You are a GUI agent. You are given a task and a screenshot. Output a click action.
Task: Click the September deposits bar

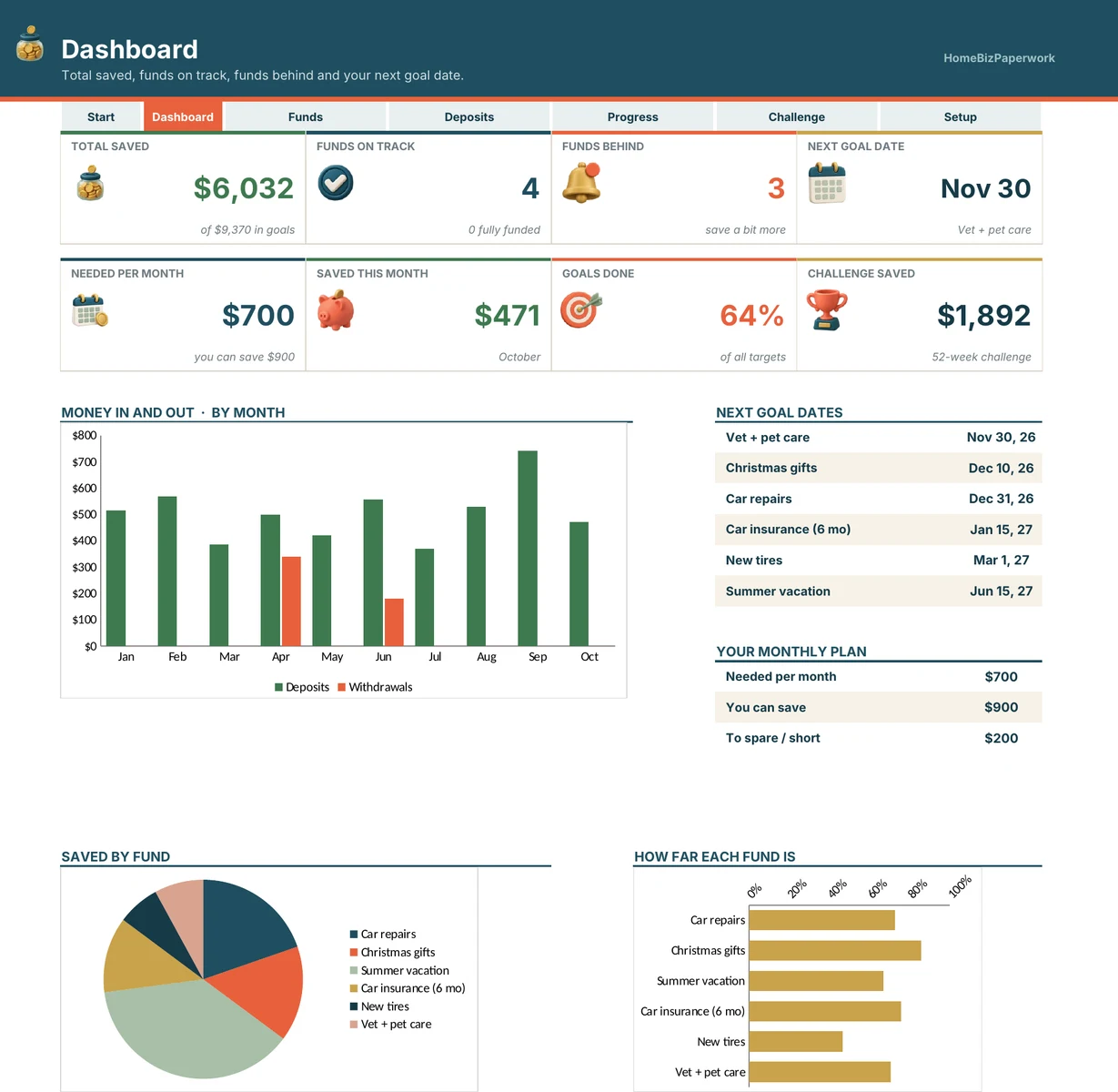528,549
